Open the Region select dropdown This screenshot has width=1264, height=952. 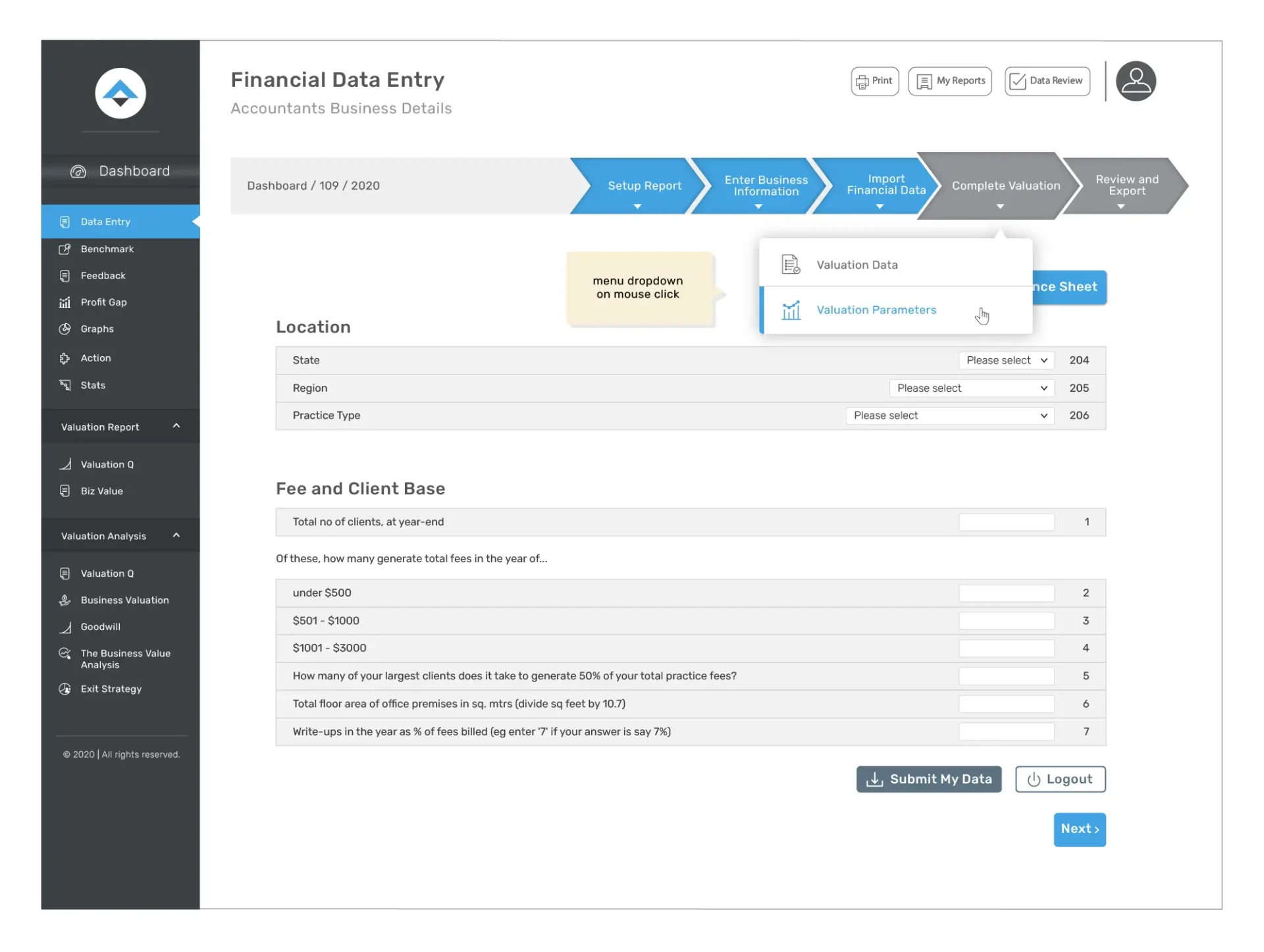(971, 388)
